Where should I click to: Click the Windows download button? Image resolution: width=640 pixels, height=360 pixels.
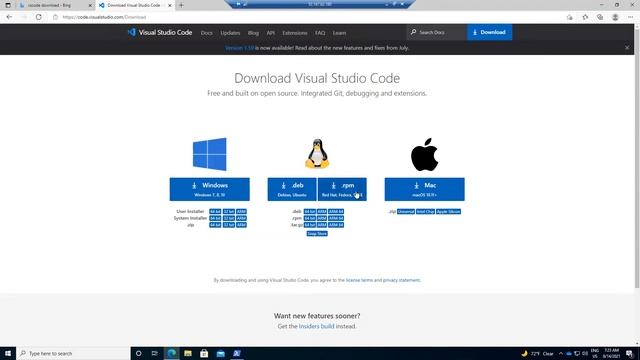click(209, 189)
